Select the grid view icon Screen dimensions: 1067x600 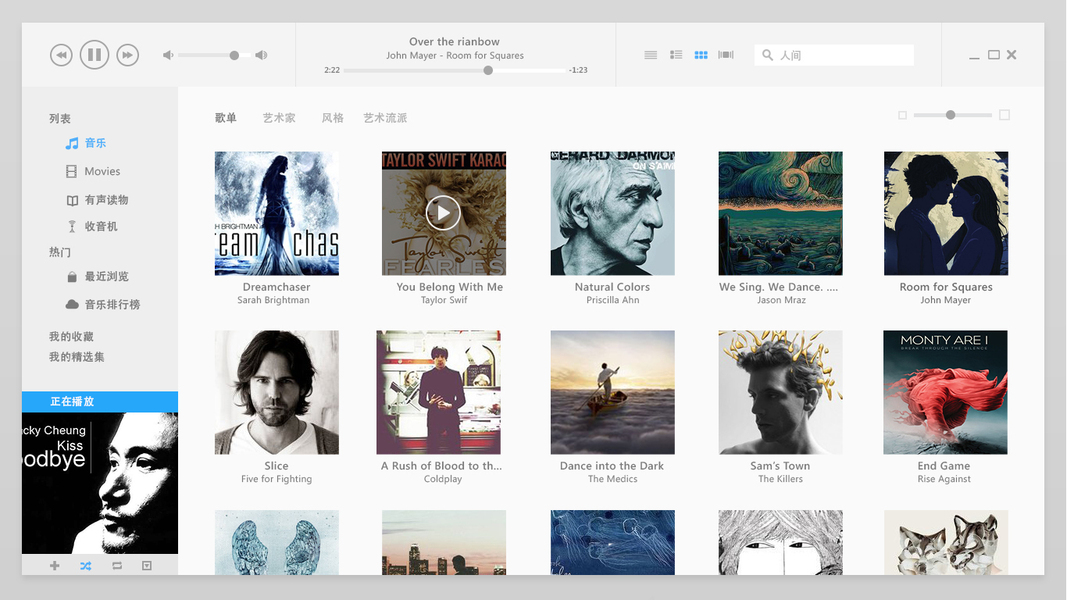coord(701,55)
